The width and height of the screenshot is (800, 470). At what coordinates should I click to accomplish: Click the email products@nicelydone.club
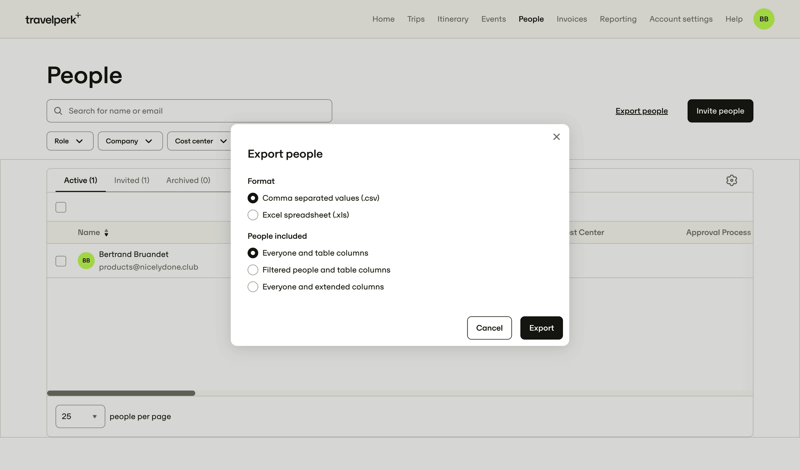[x=148, y=267]
